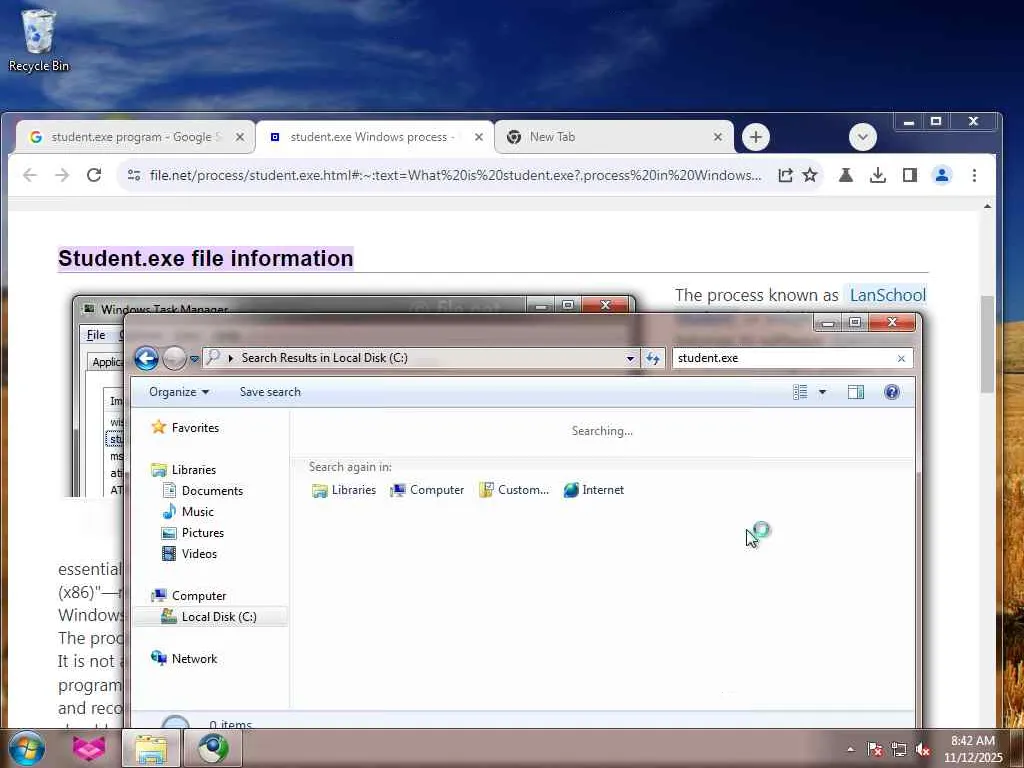Open the LanSchool link on the page

887,295
